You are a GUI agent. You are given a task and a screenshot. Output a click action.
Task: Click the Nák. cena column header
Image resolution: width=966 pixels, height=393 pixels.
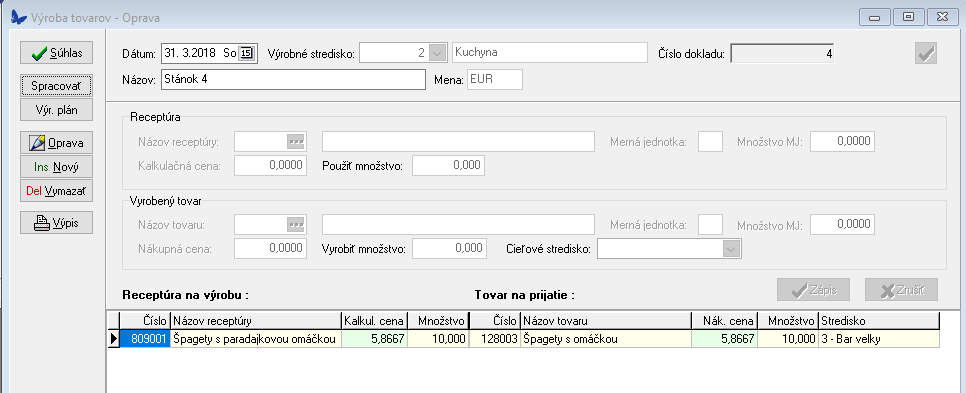(724, 321)
